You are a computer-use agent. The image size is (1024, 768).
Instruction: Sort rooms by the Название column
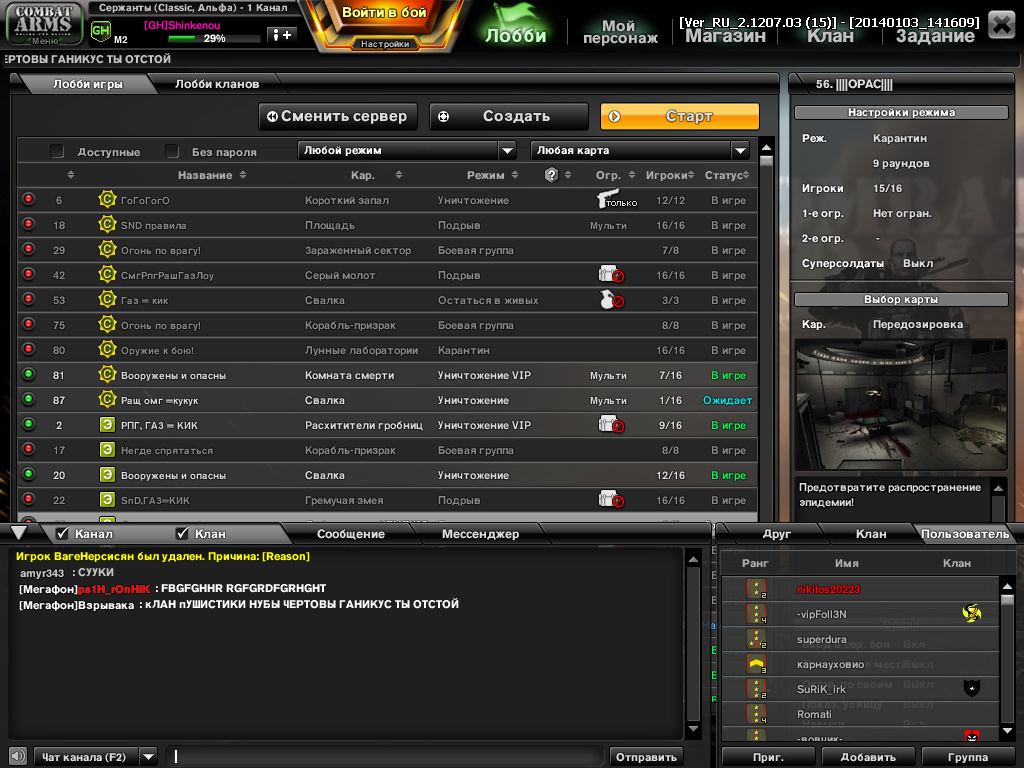click(x=212, y=175)
